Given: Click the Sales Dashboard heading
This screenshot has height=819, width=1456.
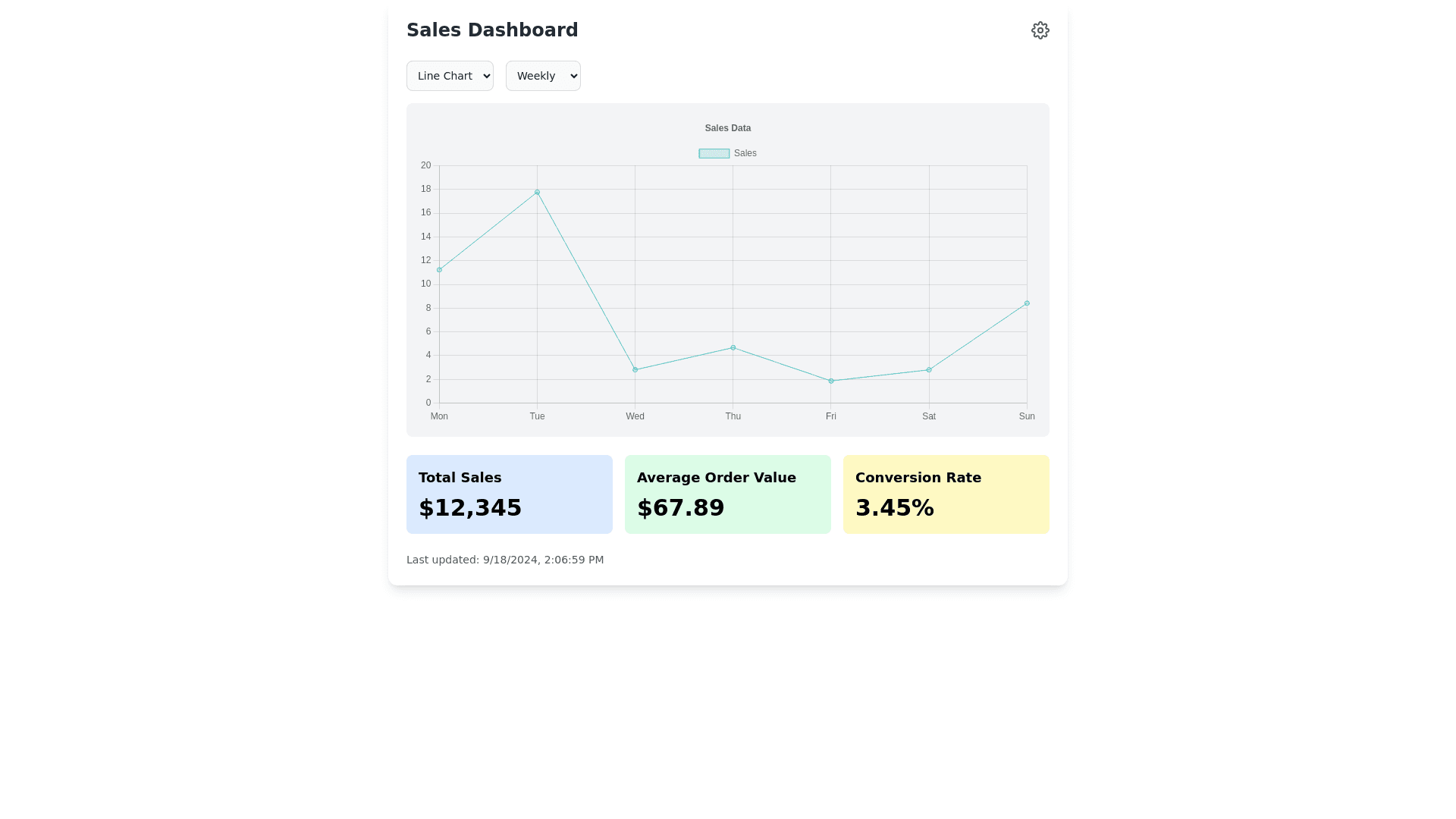Looking at the screenshot, I should click(492, 30).
